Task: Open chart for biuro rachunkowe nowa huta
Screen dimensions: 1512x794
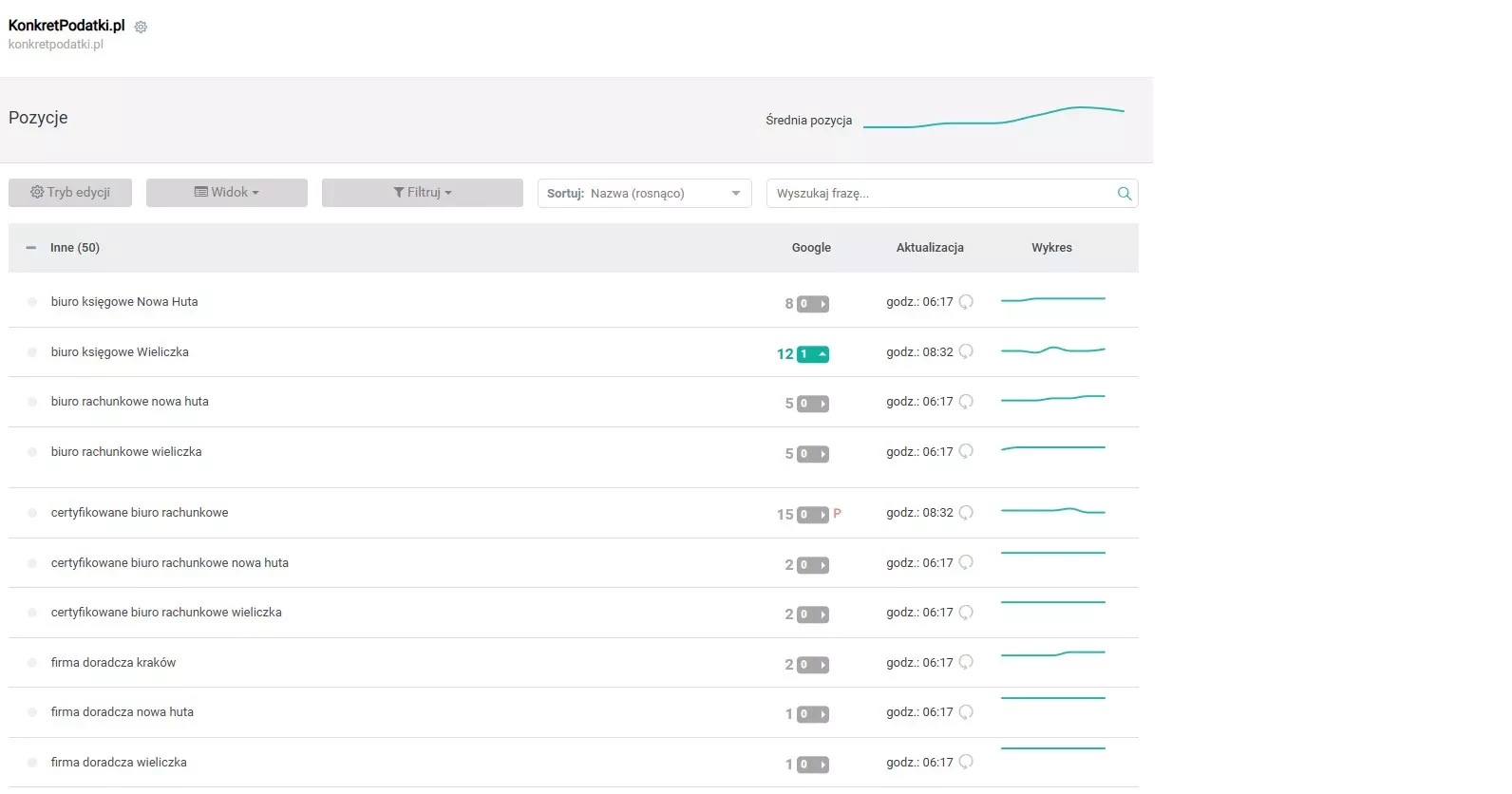Action: click(x=1053, y=398)
